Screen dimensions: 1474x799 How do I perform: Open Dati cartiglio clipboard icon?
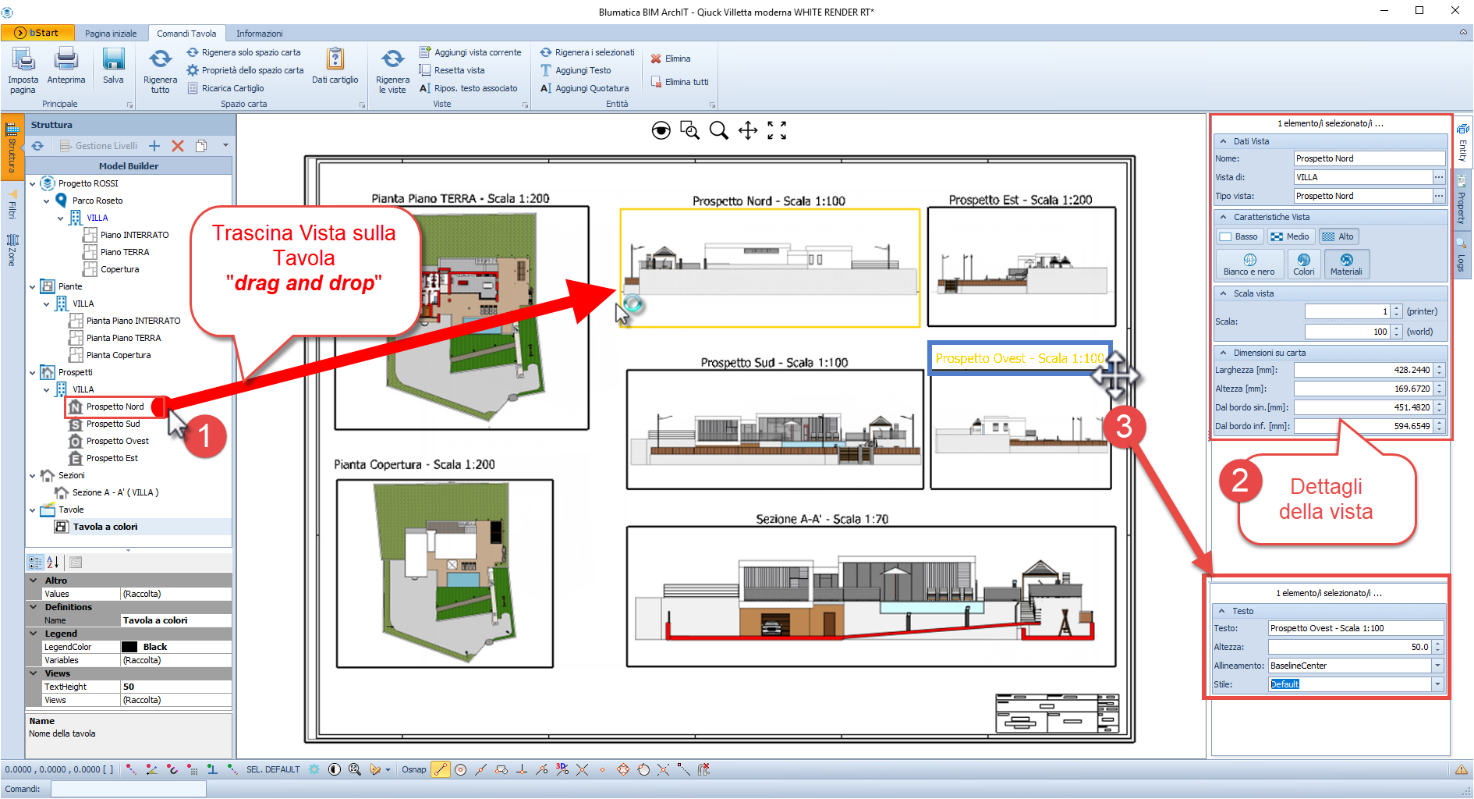(335, 60)
